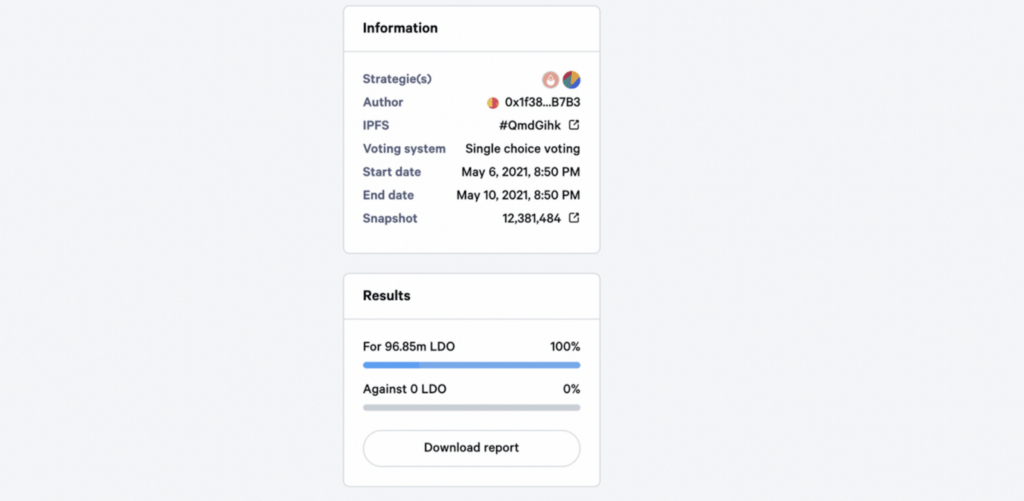Image resolution: width=1024 pixels, height=501 pixels.
Task: Click the author's round avatar icon
Action: 492,103
